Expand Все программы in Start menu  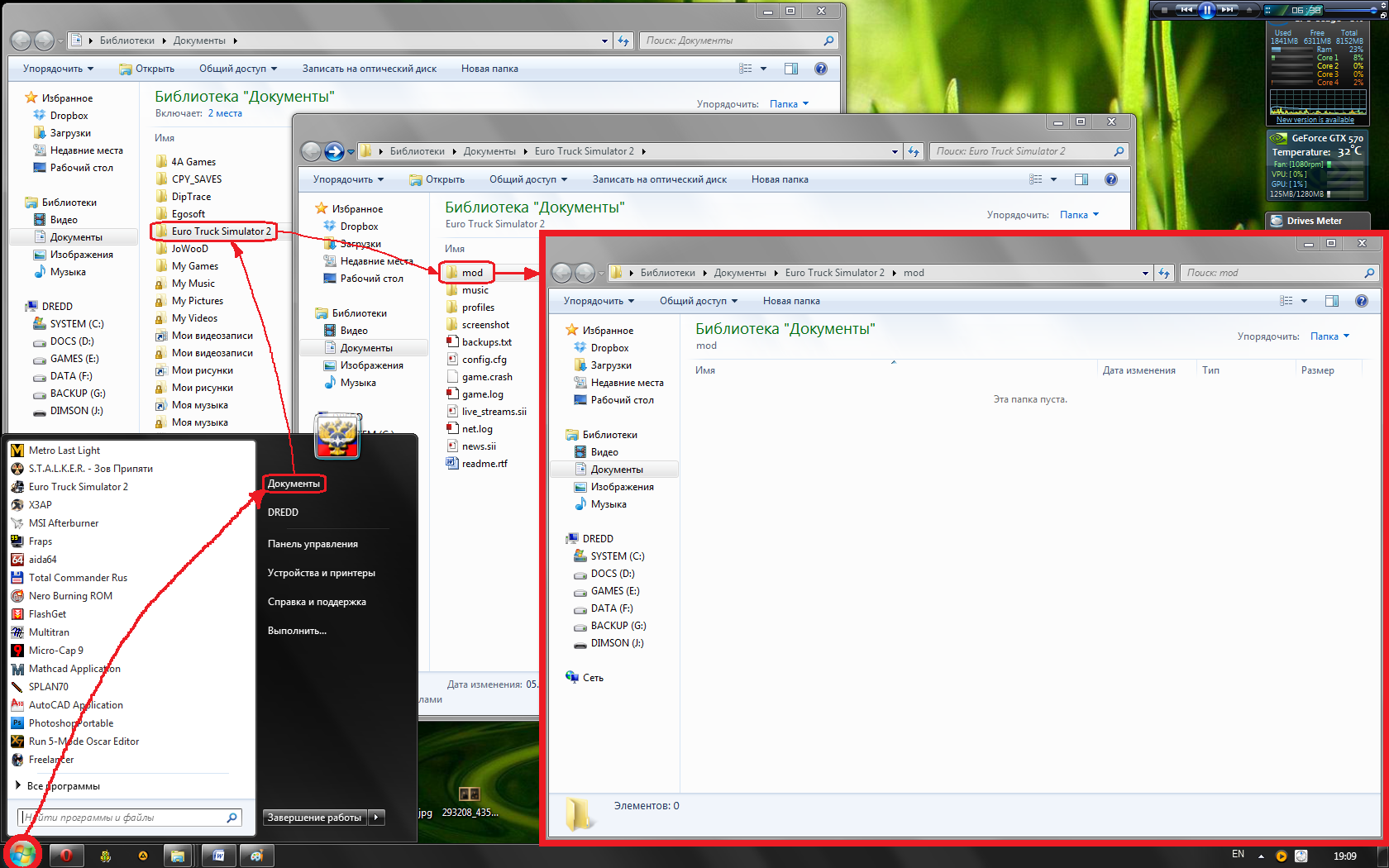click(64, 786)
